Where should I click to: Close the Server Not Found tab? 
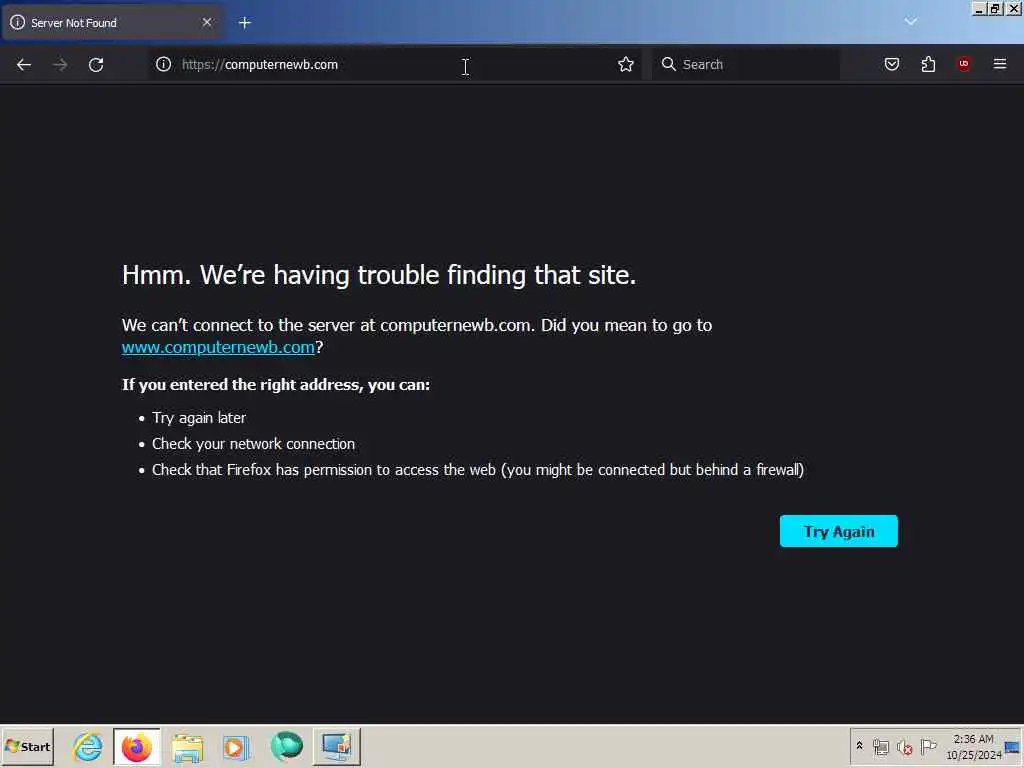[207, 22]
